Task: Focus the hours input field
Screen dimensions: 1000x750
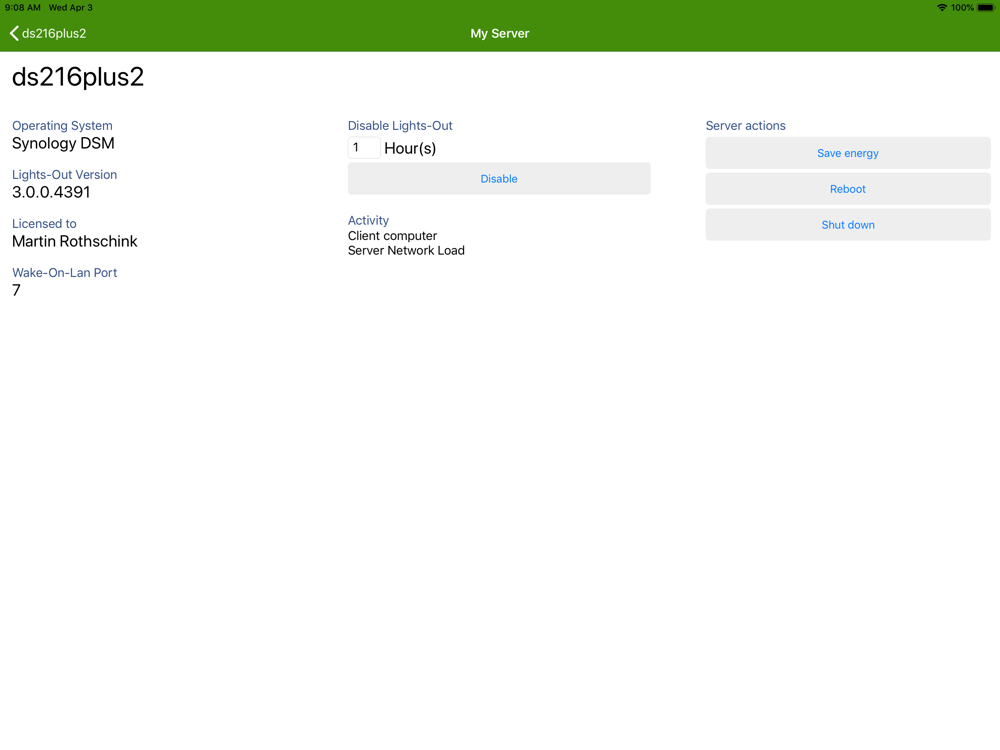Action: tap(364, 148)
